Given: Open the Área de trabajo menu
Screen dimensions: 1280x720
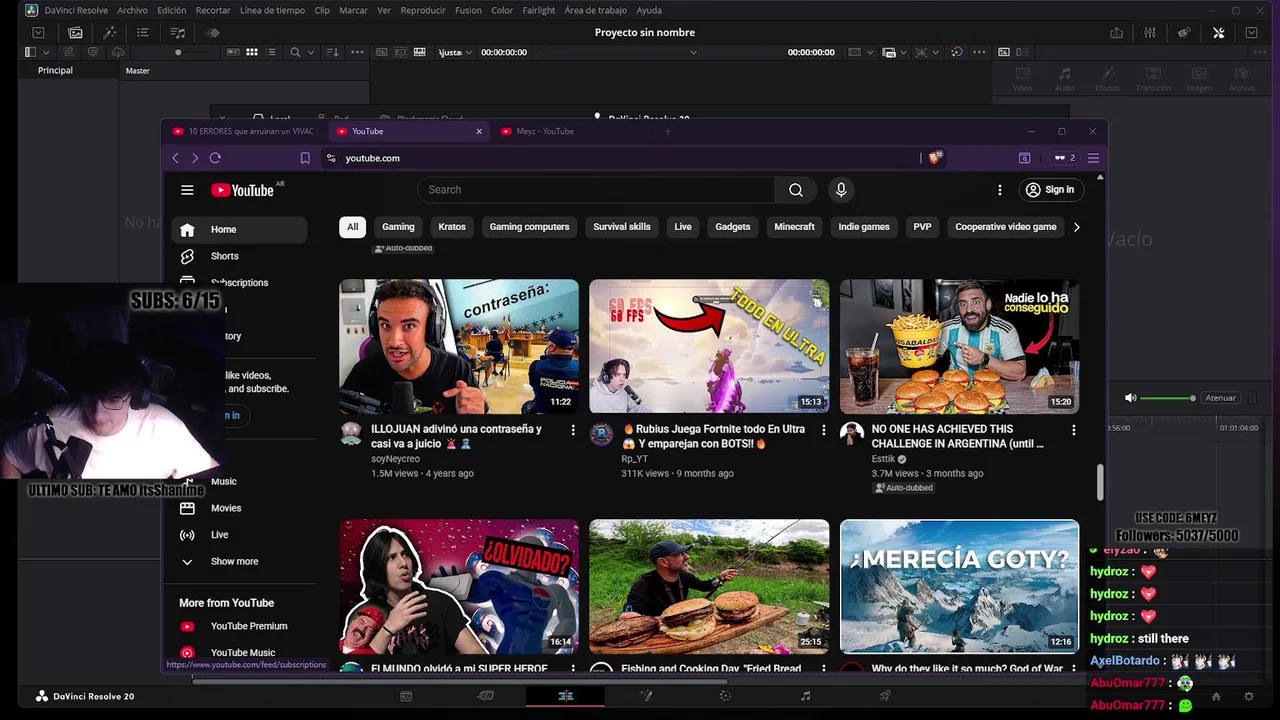Looking at the screenshot, I should pyautogui.click(x=596, y=10).
